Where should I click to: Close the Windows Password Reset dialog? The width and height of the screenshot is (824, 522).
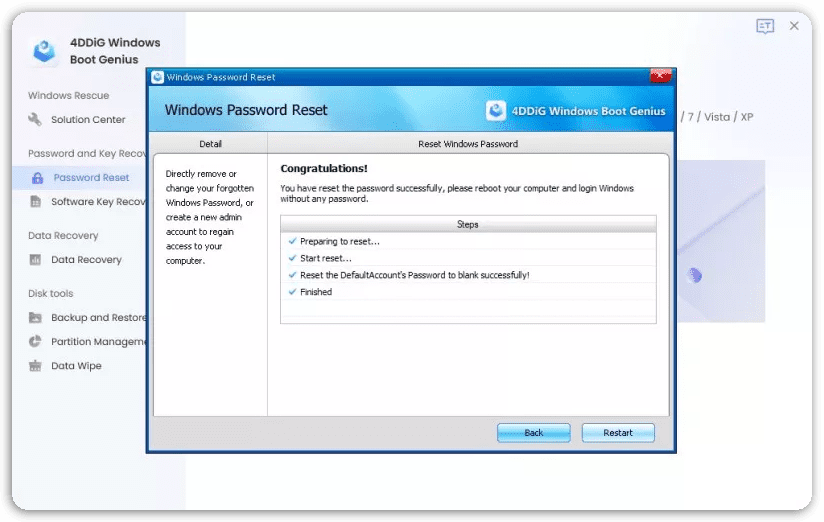tap(661, 76)
